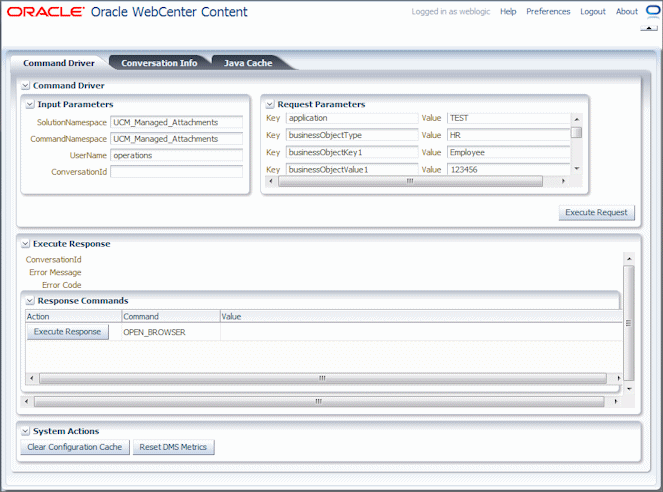Click Execute Response button for OPEN_BROWSER

pyautogui.click(x=68, y=332)
